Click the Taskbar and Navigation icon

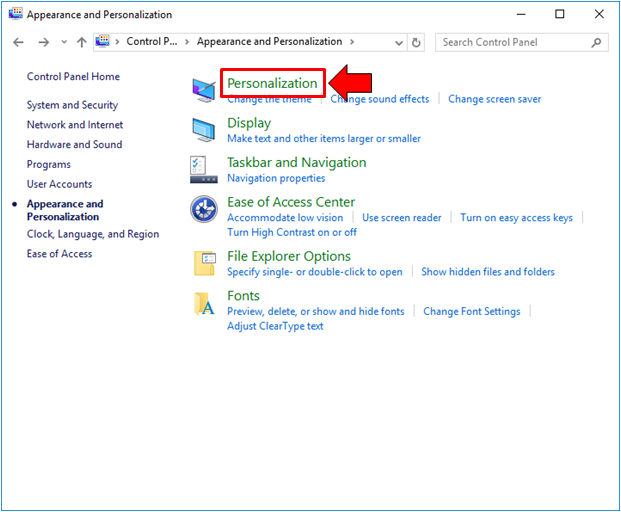(x=203, y=169)
